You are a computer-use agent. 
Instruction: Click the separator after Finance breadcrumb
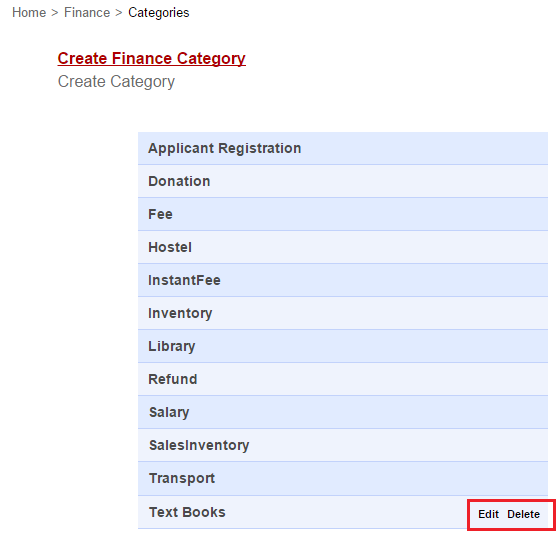(x=119, y=13)
